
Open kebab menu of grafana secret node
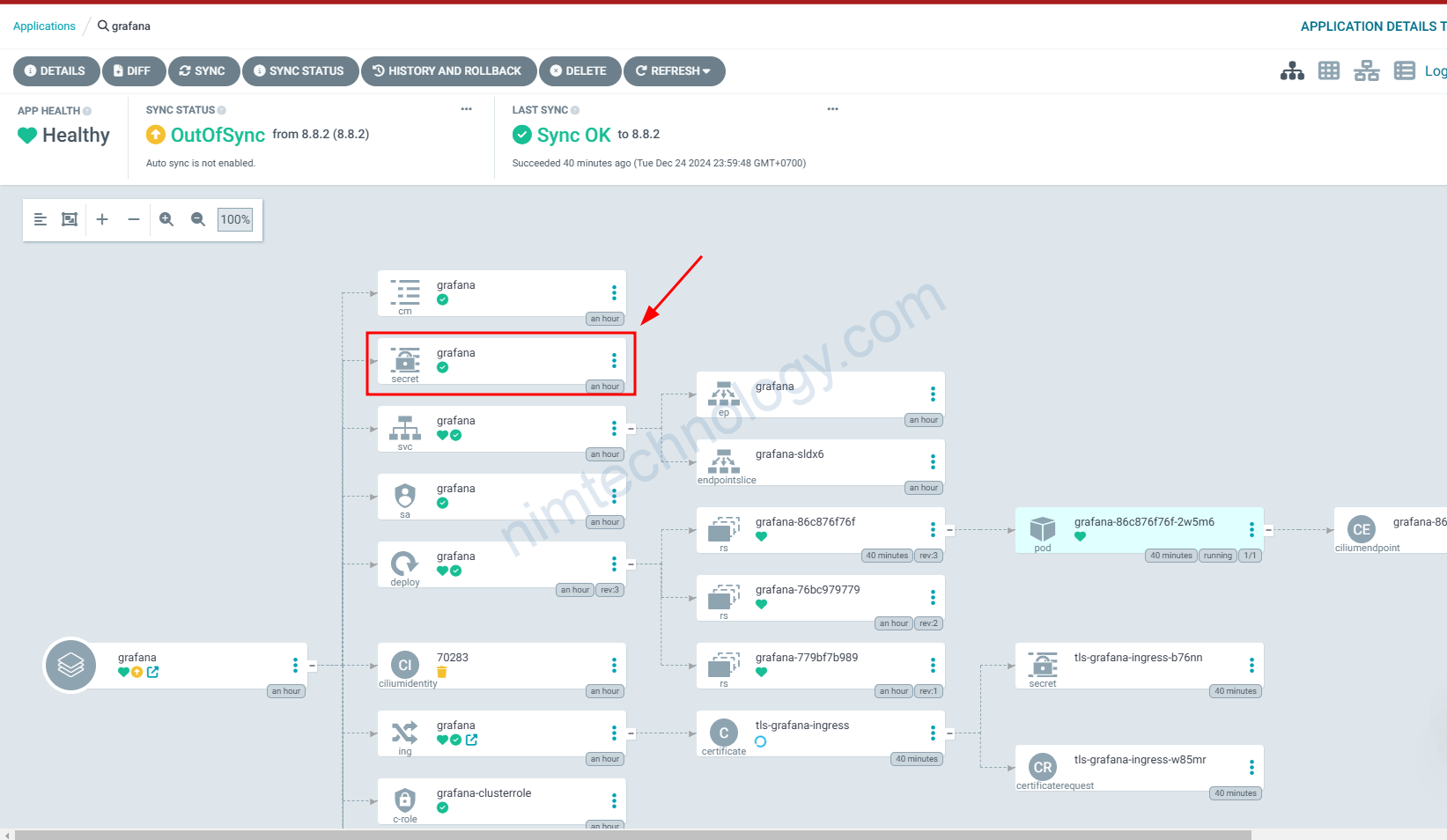[614, 360]
